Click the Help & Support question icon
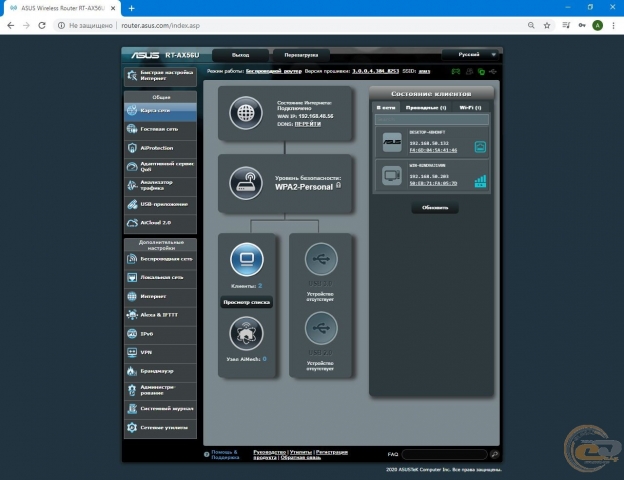624x480 pixels. pos(207,455)
